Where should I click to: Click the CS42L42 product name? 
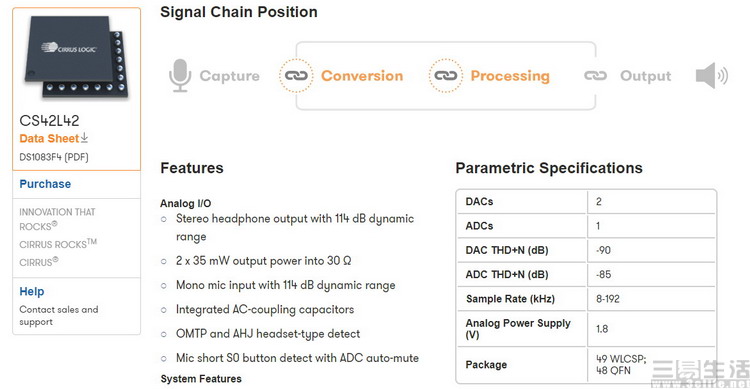point(49,120)
